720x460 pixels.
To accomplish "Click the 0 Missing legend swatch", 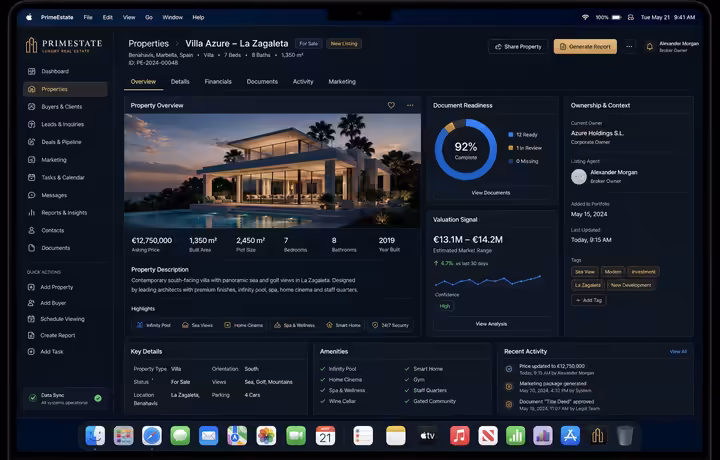I will (511, 161).
